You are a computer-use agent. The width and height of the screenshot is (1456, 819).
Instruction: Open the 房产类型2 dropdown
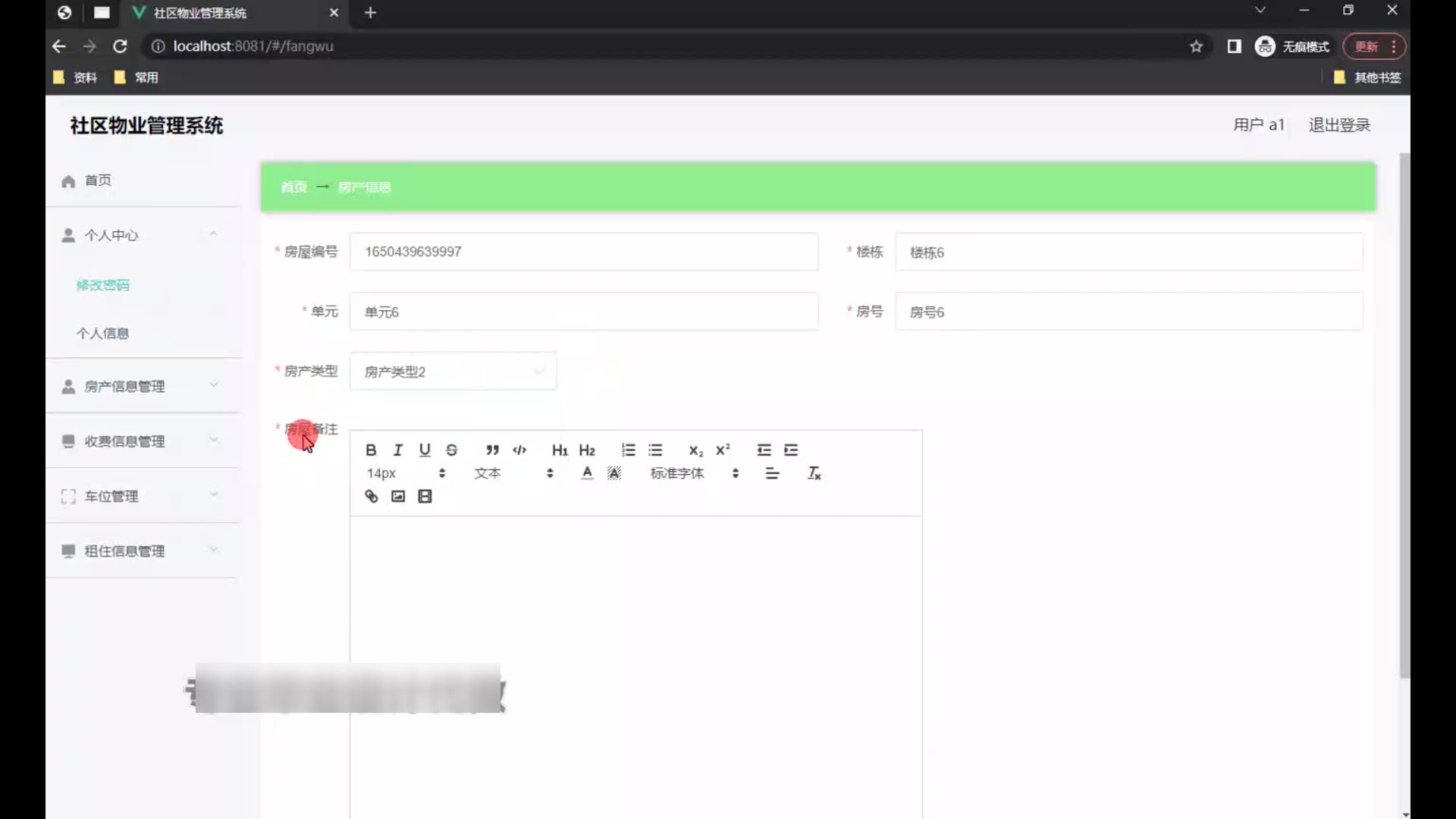click(453, 372)
